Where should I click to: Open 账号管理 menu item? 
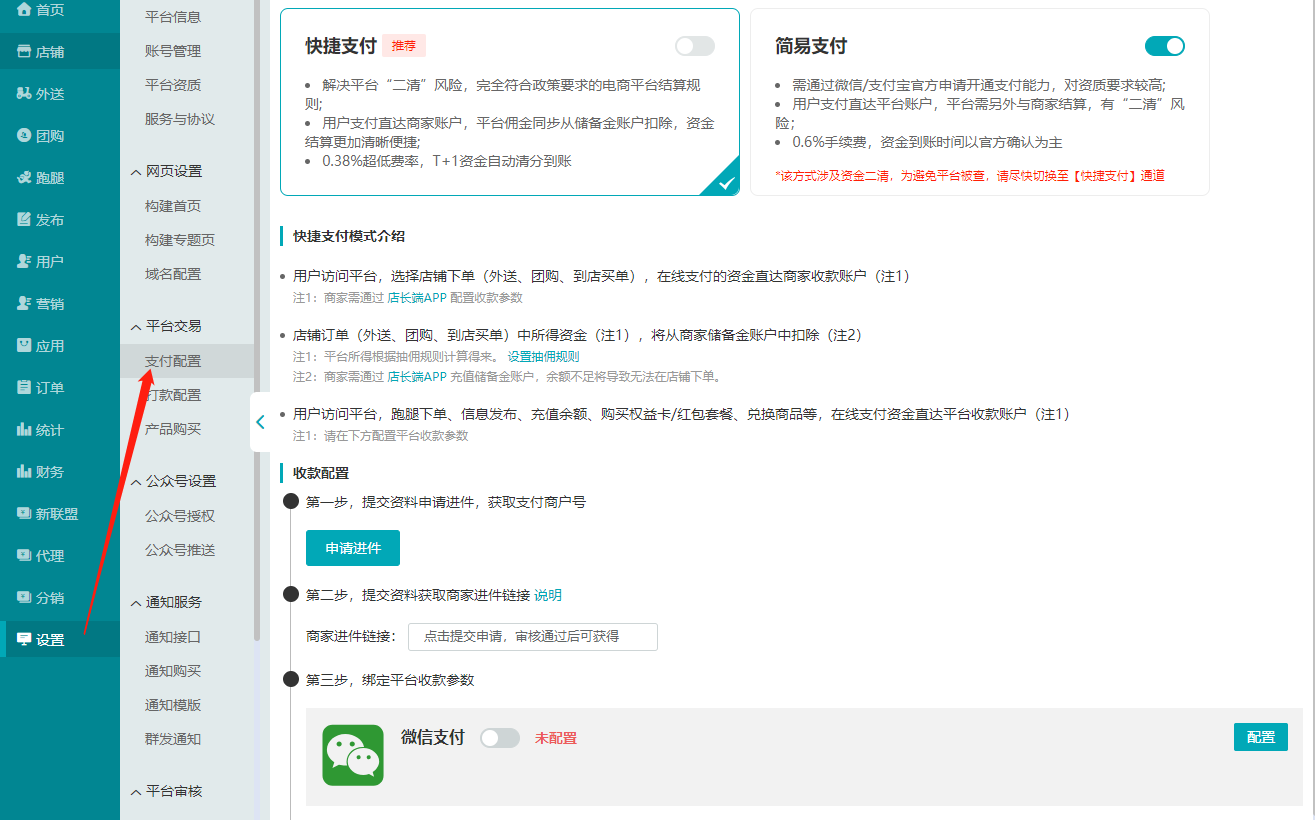pyautogui.click(x=173, y=51)
